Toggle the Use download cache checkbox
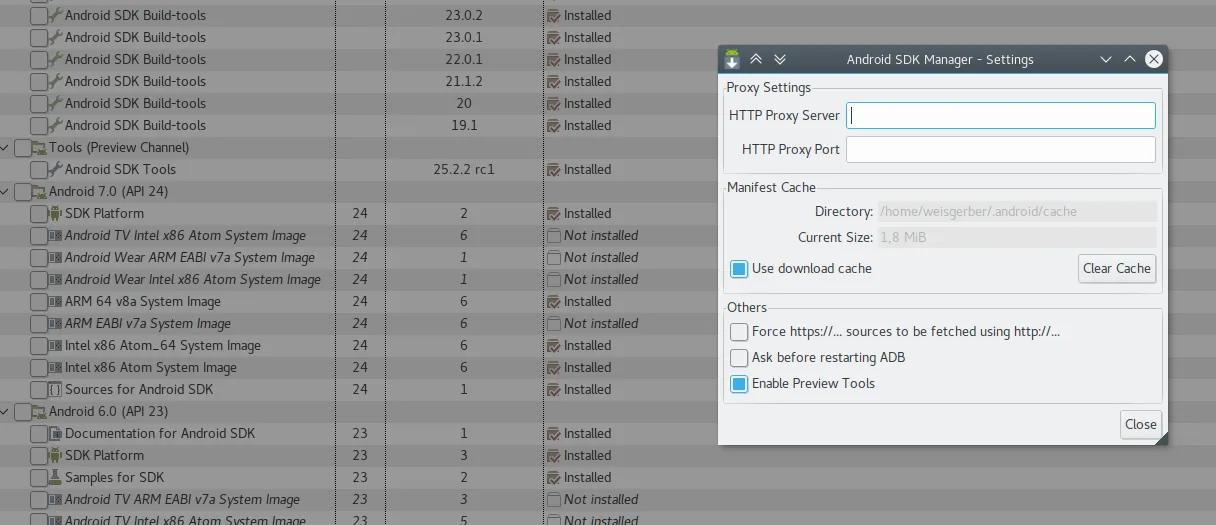Screen dimensions: 1216x525 click(739, 269)
